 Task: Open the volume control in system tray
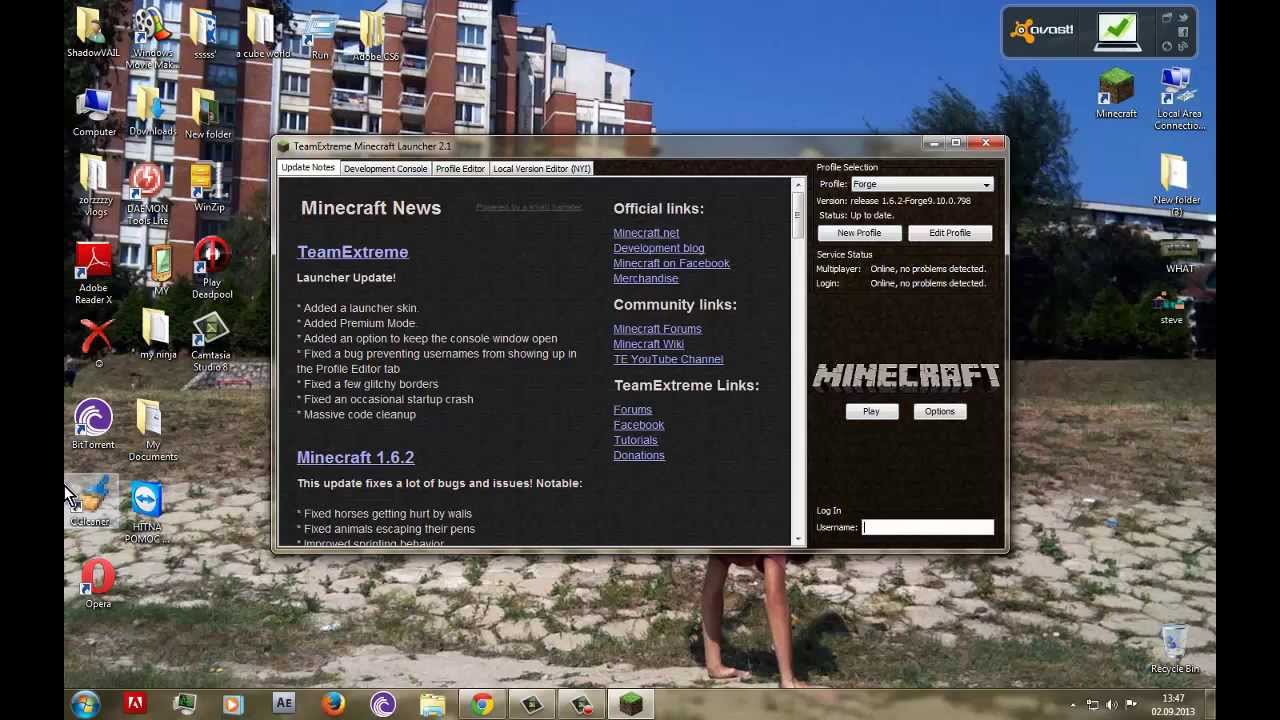click(1112, 705)
